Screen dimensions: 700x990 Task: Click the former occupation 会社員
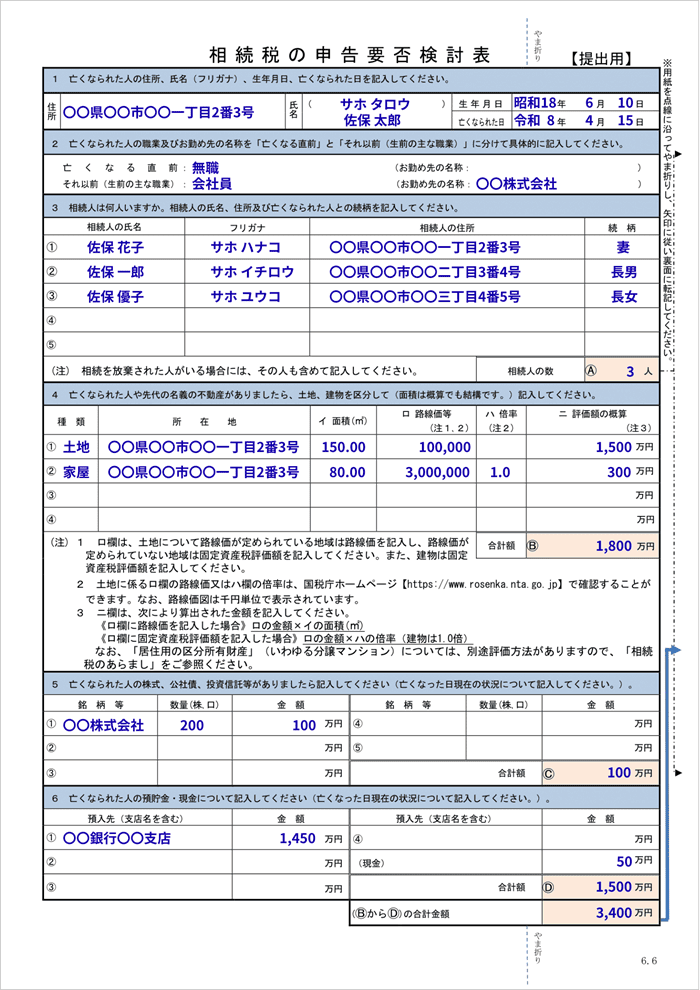211,184
